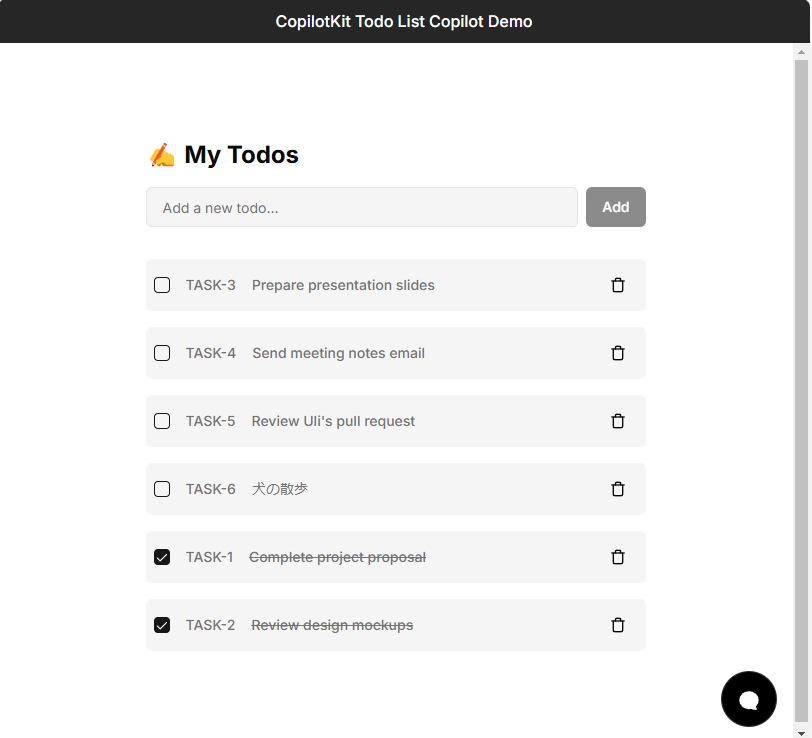
Task: Check off TASK-3 Prepare presentation slides
Action: point(162,285)
